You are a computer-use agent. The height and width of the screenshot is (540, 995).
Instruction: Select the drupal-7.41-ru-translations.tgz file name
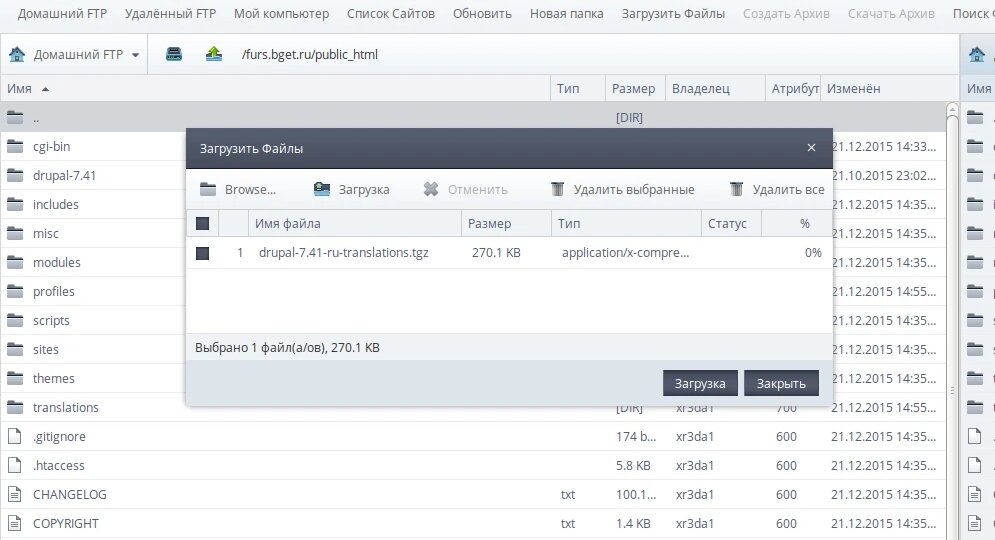point(343,253)
